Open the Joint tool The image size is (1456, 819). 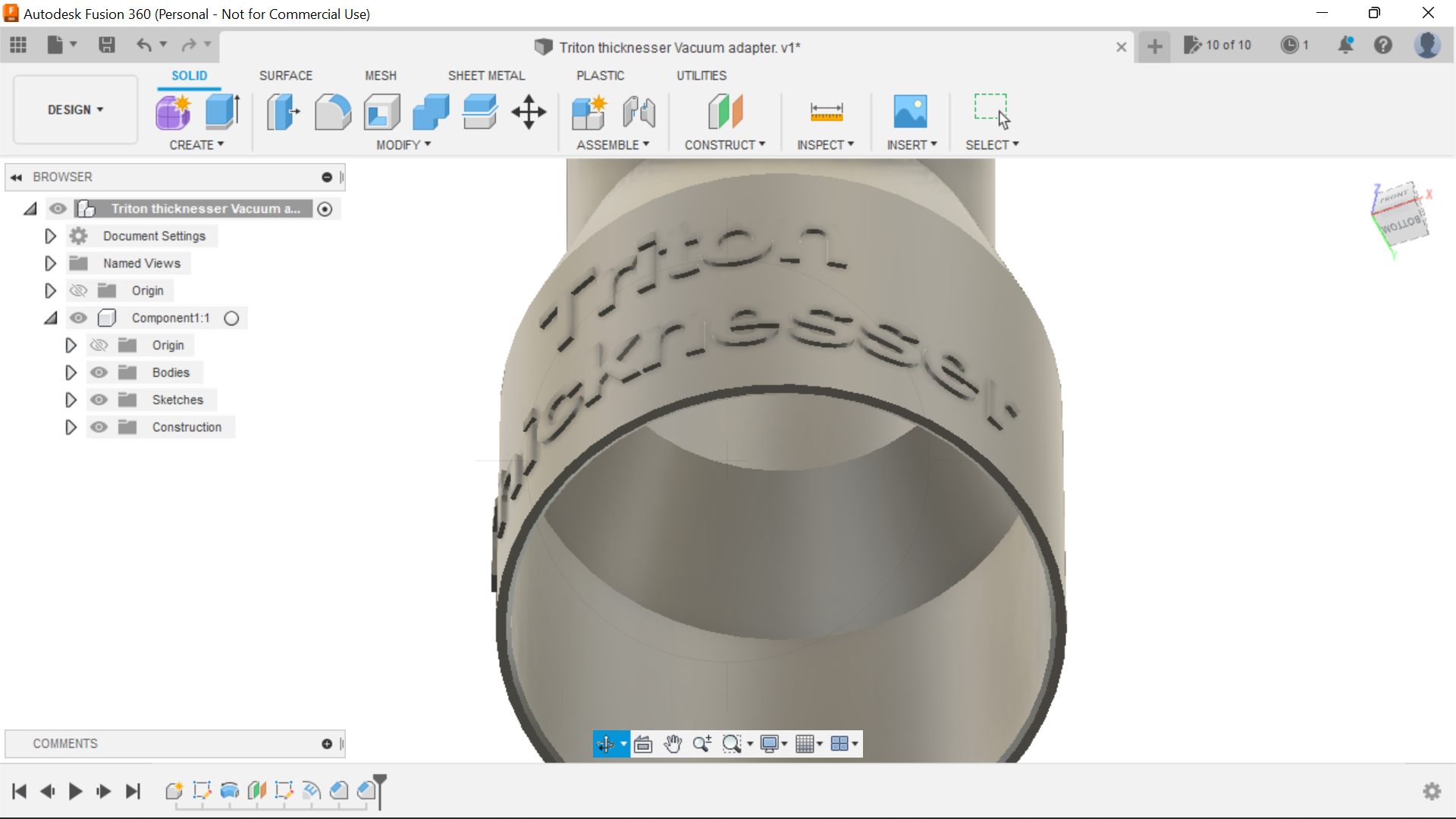pos(639,111)
